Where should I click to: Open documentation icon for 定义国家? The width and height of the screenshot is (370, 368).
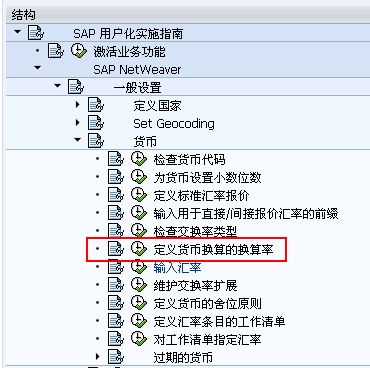click(x=96, y=105)
